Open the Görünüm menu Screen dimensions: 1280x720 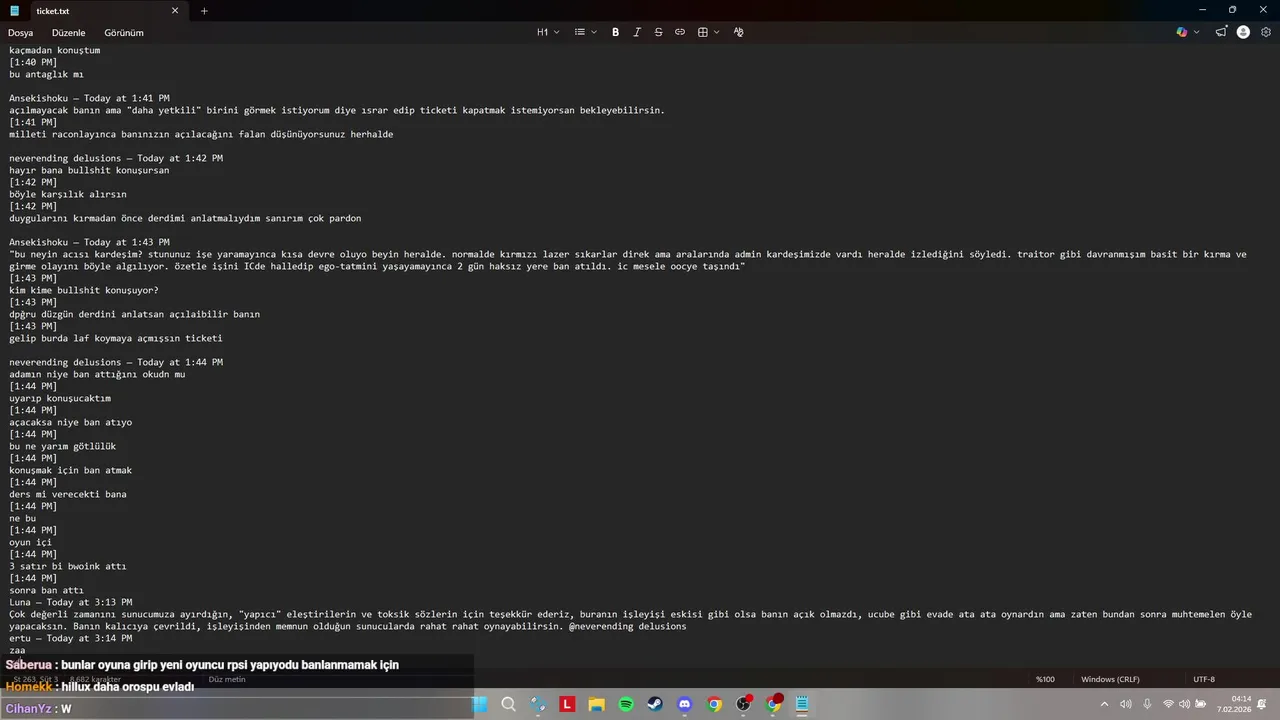tap(124, 32)
